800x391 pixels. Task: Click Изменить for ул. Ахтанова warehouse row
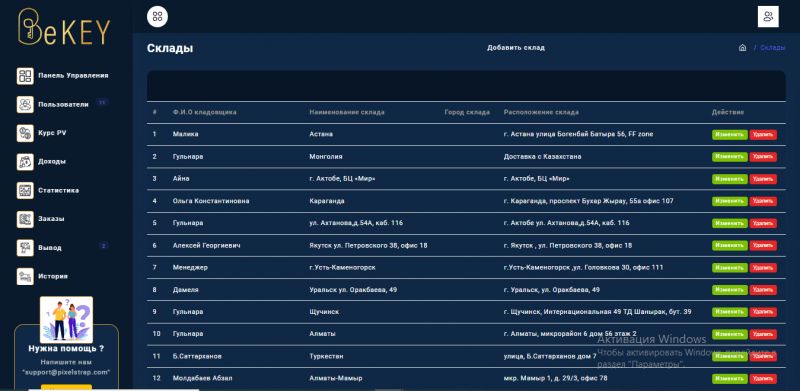click(730, 224)
